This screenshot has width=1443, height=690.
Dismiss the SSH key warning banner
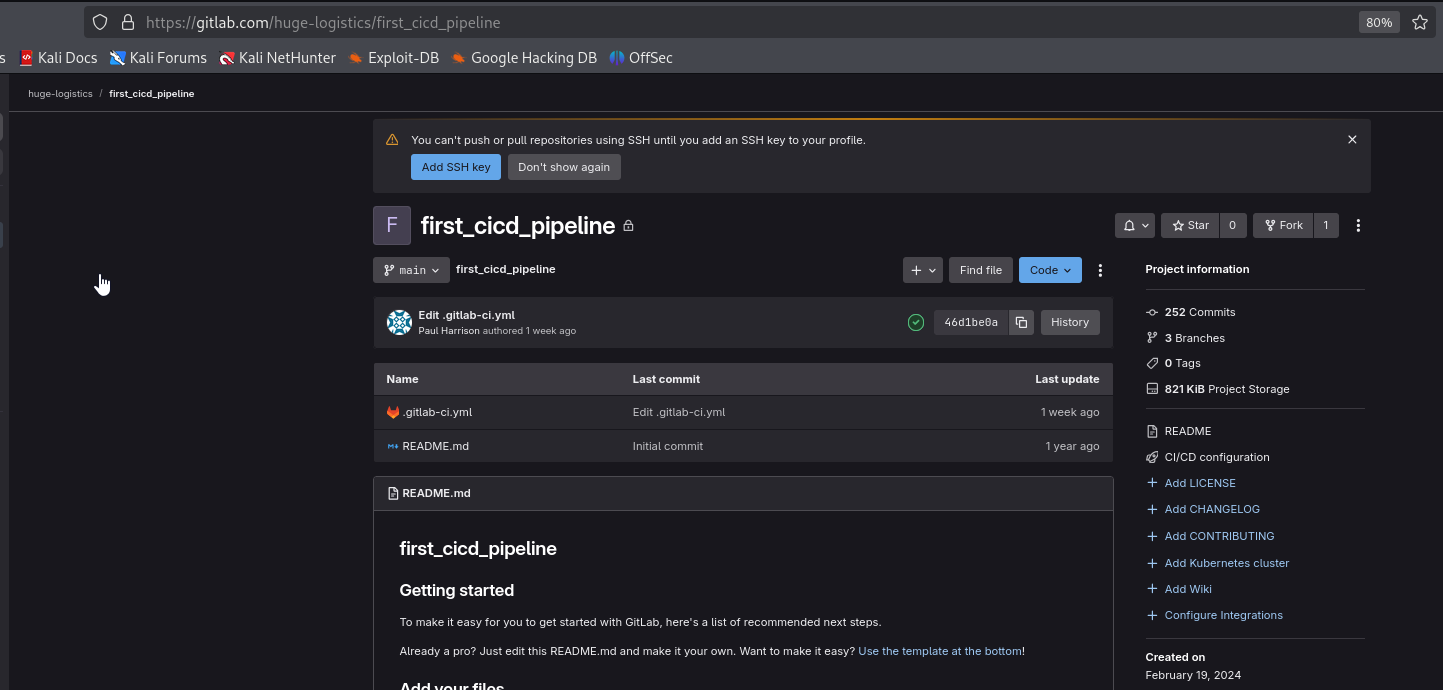click(1352, 140)
